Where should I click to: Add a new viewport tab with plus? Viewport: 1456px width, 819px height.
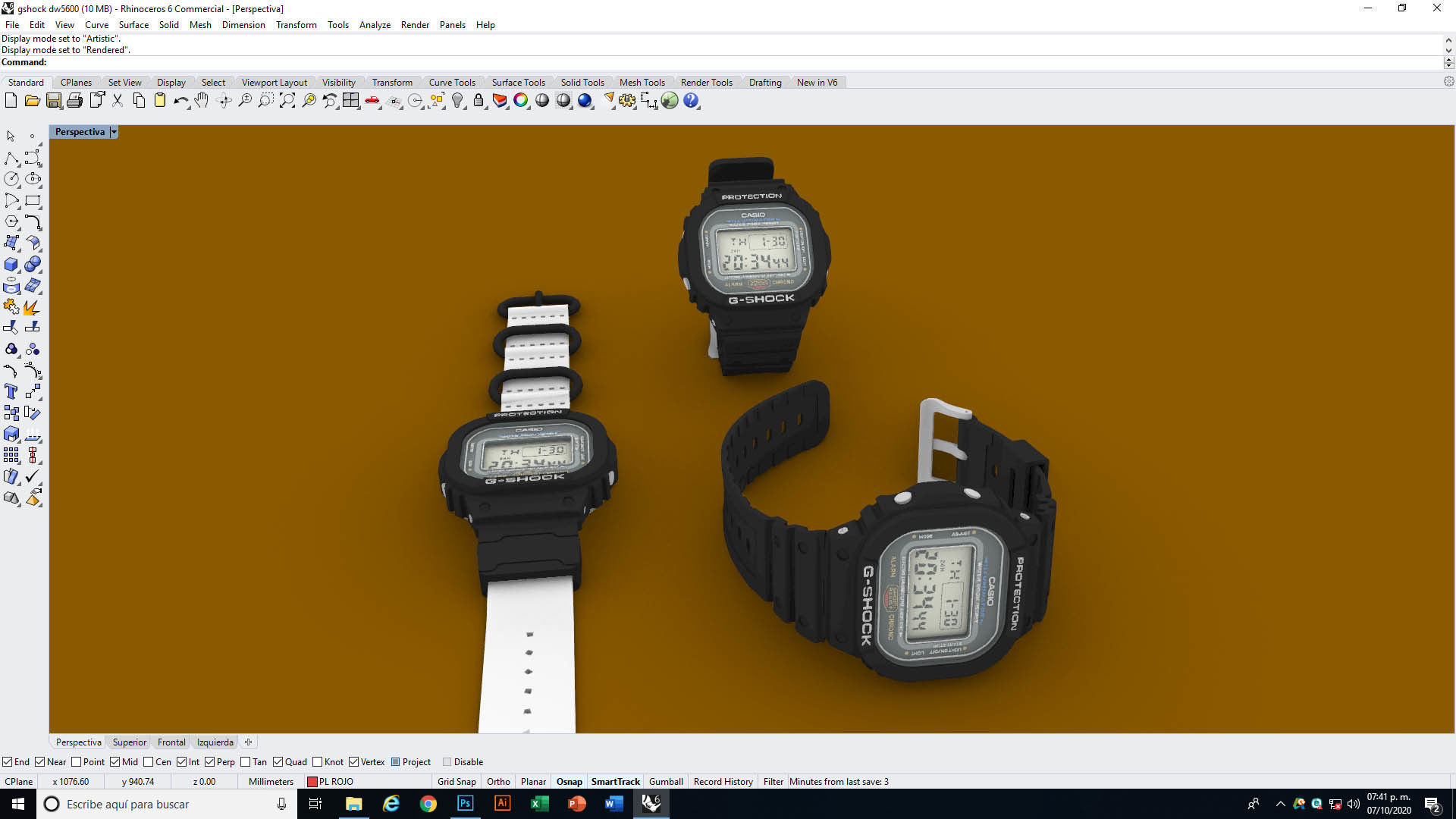[248, 742]
